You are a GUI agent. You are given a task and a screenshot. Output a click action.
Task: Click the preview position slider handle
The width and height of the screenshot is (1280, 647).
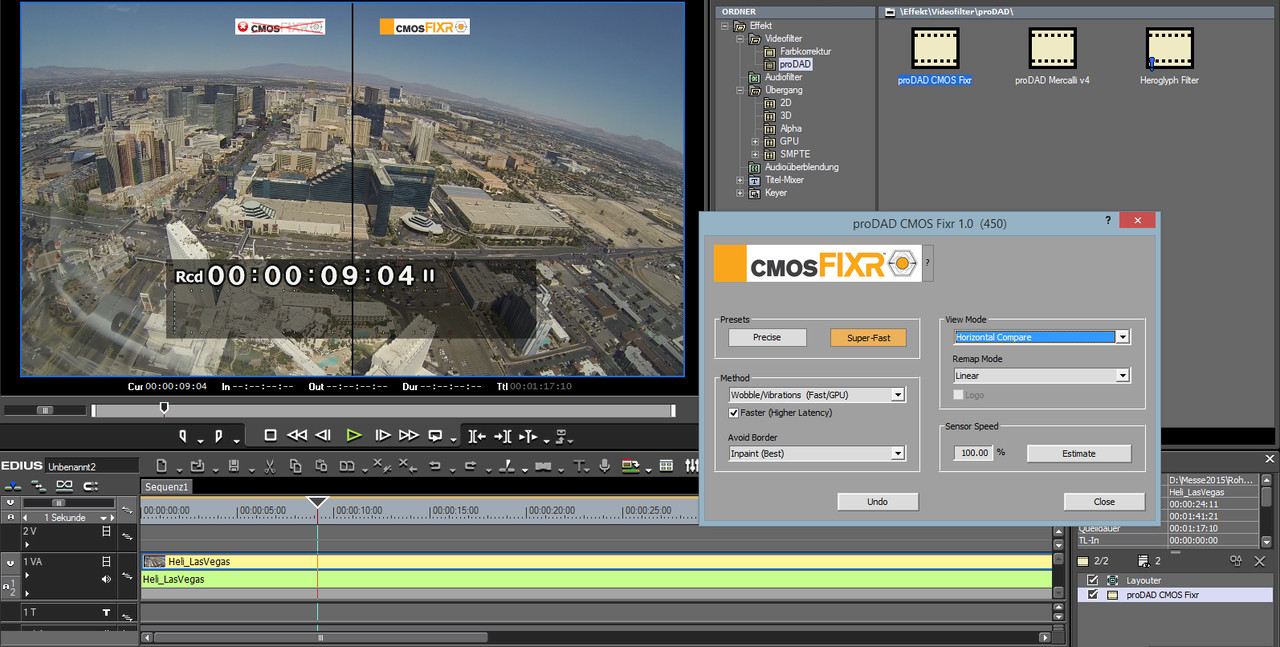tap(164, 408)
